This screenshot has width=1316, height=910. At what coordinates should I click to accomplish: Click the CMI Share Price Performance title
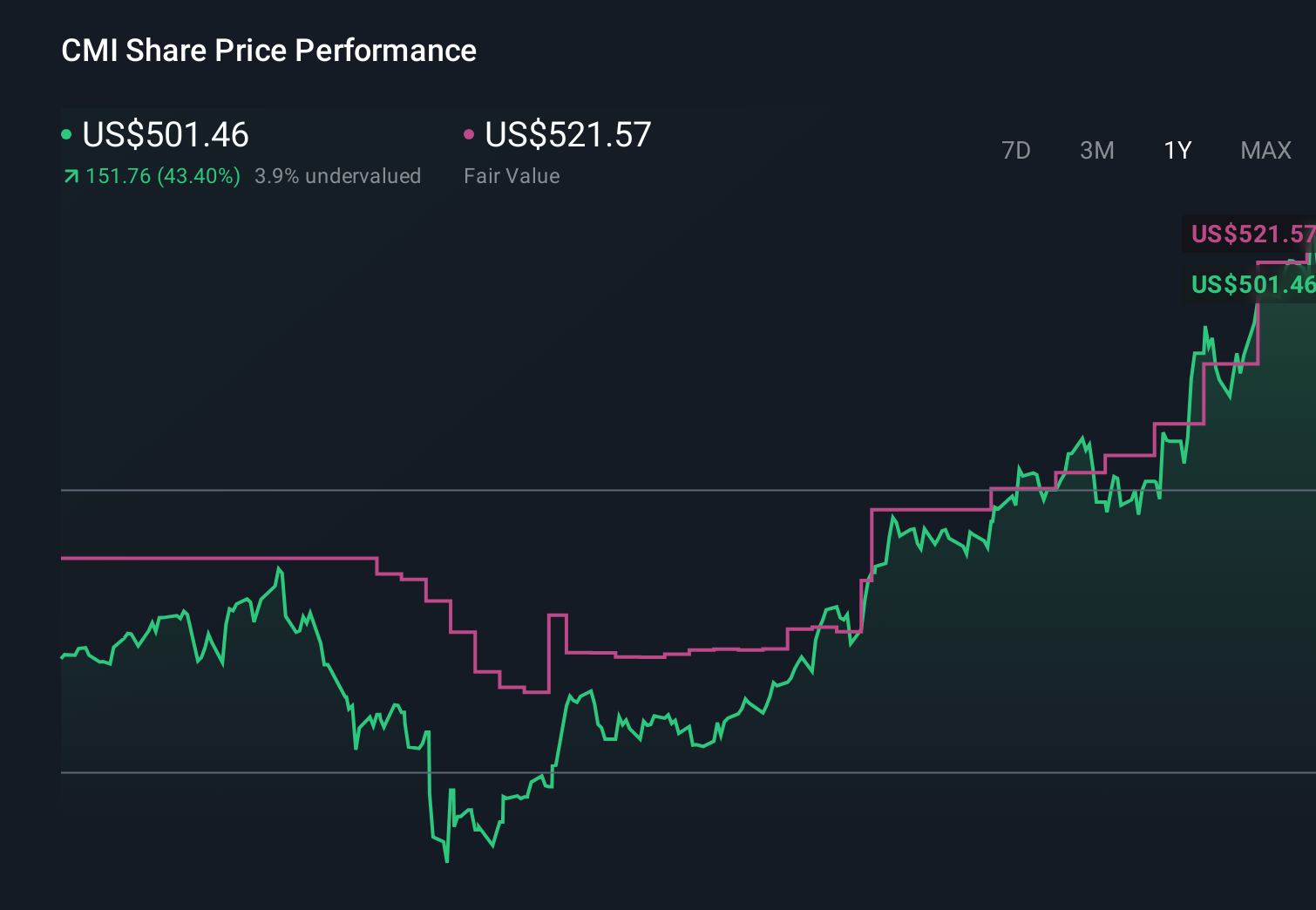(268, 51)
